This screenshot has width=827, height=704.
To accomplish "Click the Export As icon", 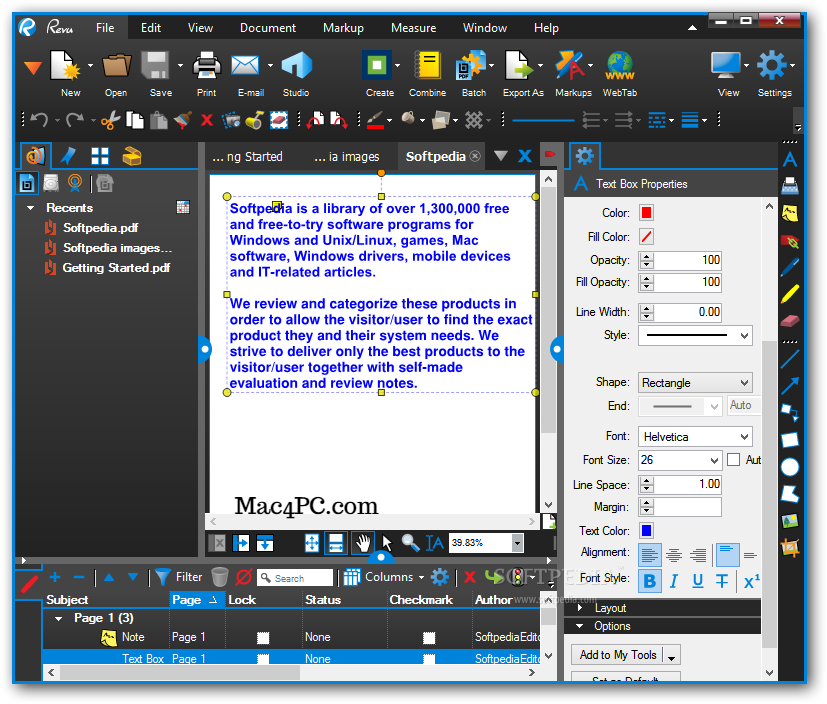I will [519, 65].
